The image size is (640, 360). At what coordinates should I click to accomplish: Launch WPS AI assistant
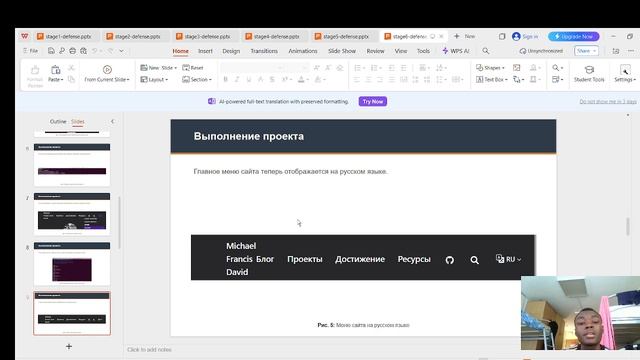(x=456, y=51)
